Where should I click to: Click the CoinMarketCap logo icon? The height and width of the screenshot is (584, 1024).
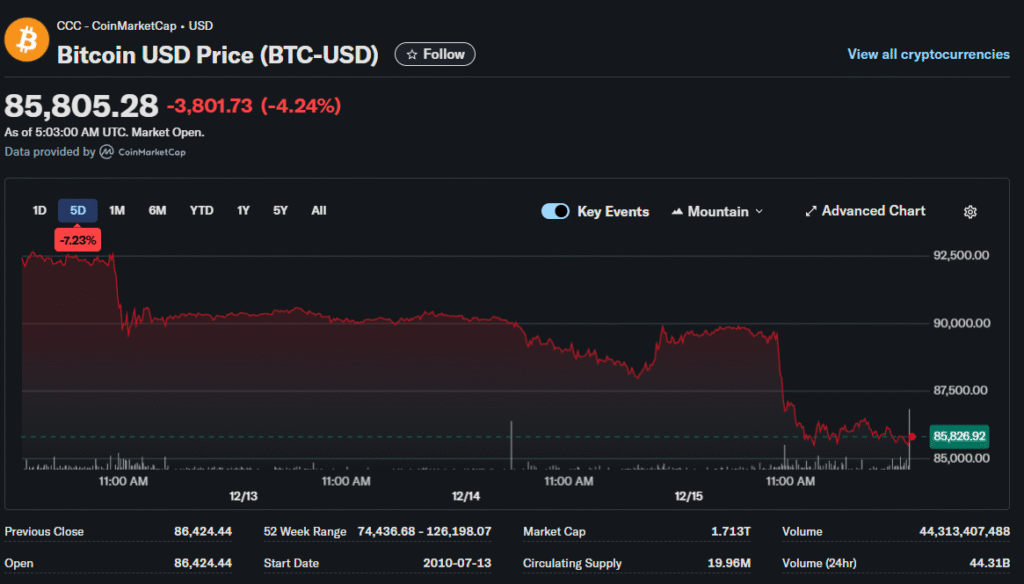tap(107, 152)
